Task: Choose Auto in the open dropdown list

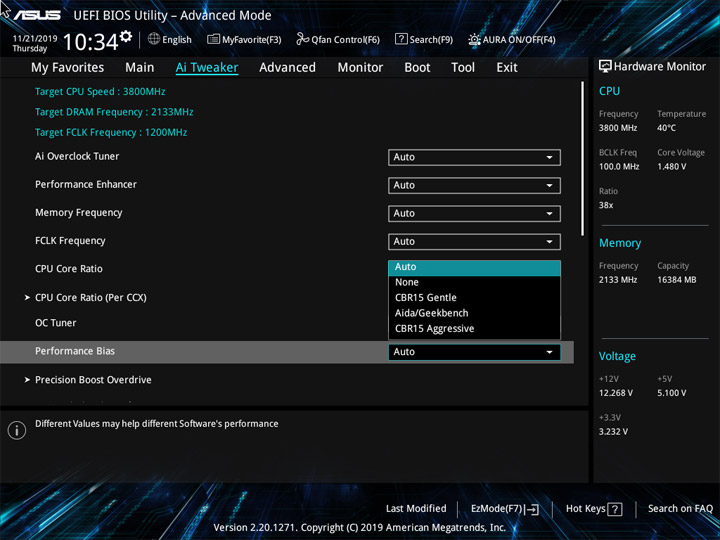Action: (x=474, y=267)
